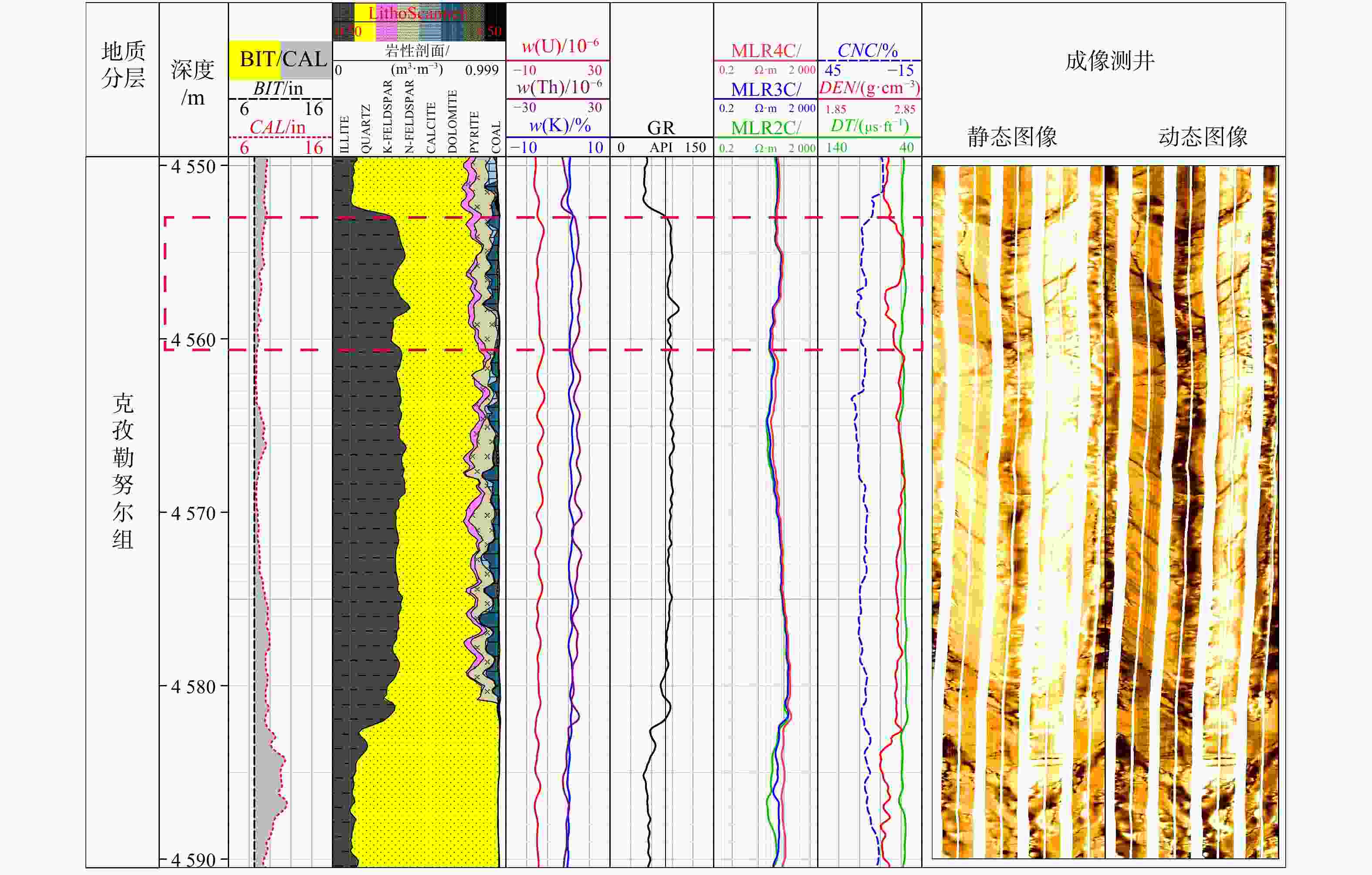This screenshot has width=1372, height=875.
Task: Click the MLR3C resistivity label
Action: click(766, 89)
